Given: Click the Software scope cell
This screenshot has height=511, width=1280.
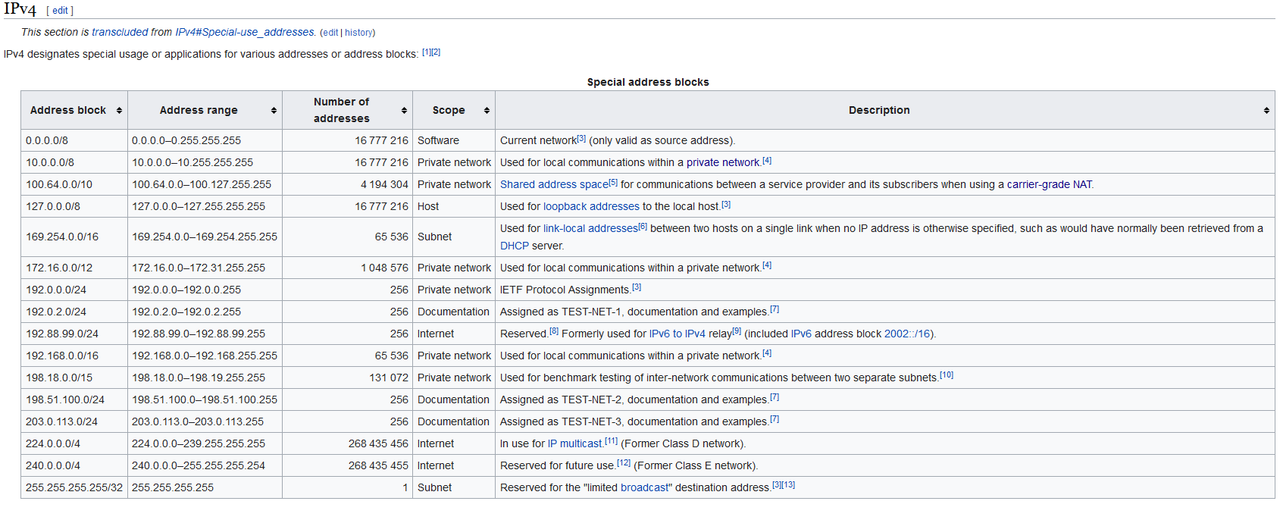Looking at the screenshot, I should point(454,141).
